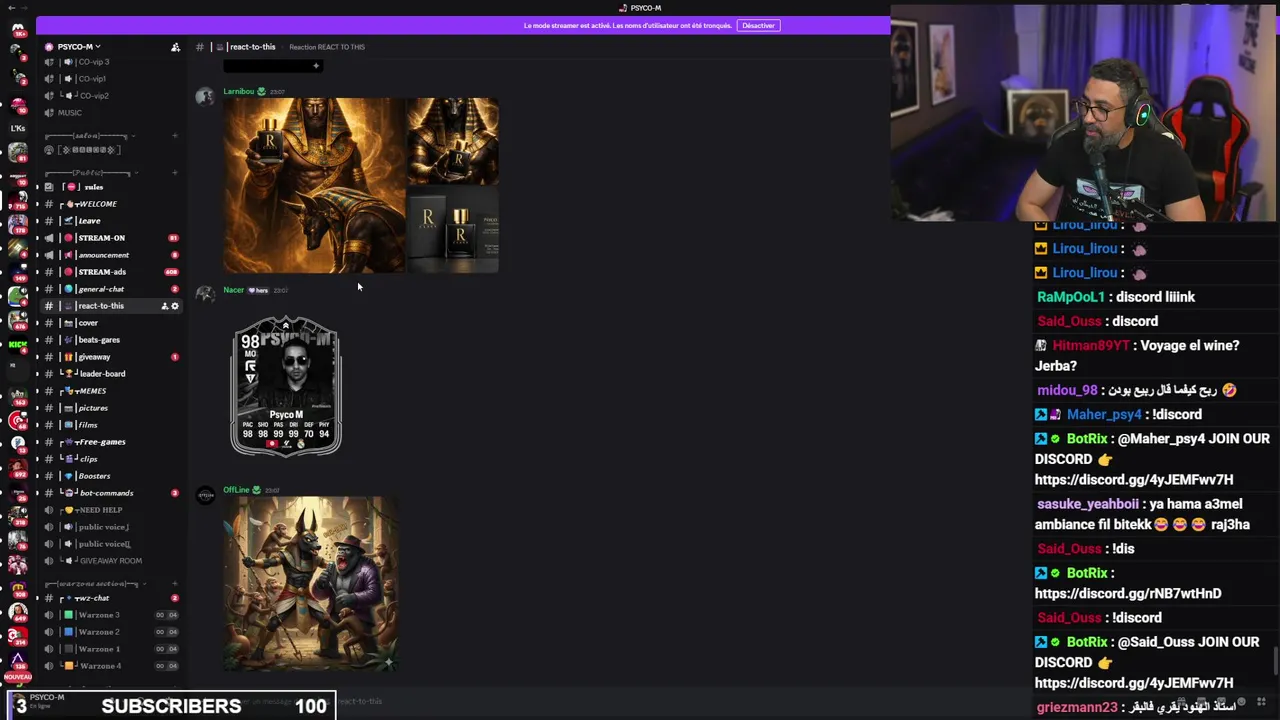Open the clips channel

coord(110,459)
